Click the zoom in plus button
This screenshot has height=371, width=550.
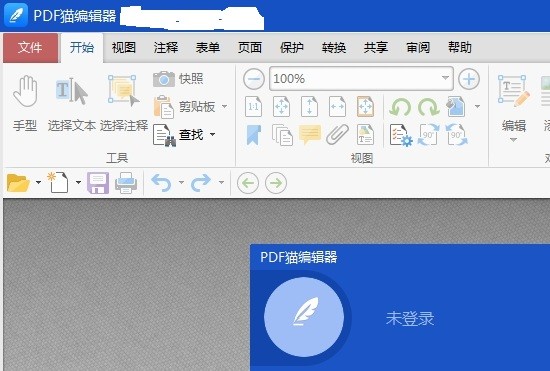click(x=469, y=79)
